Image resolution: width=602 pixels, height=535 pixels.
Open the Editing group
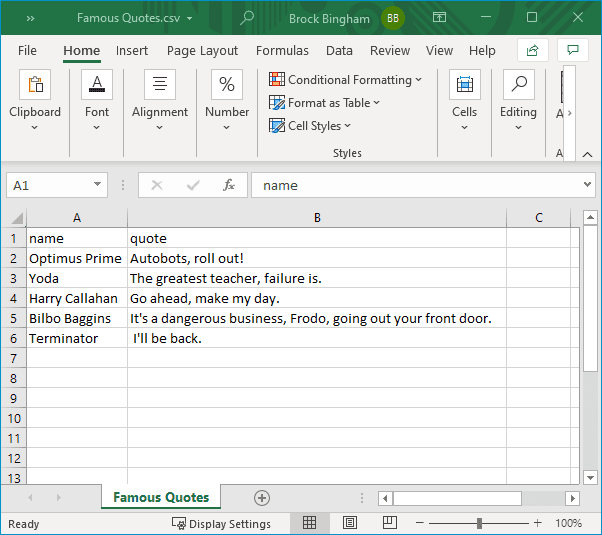pyautogui.click(x=518, y=102)
